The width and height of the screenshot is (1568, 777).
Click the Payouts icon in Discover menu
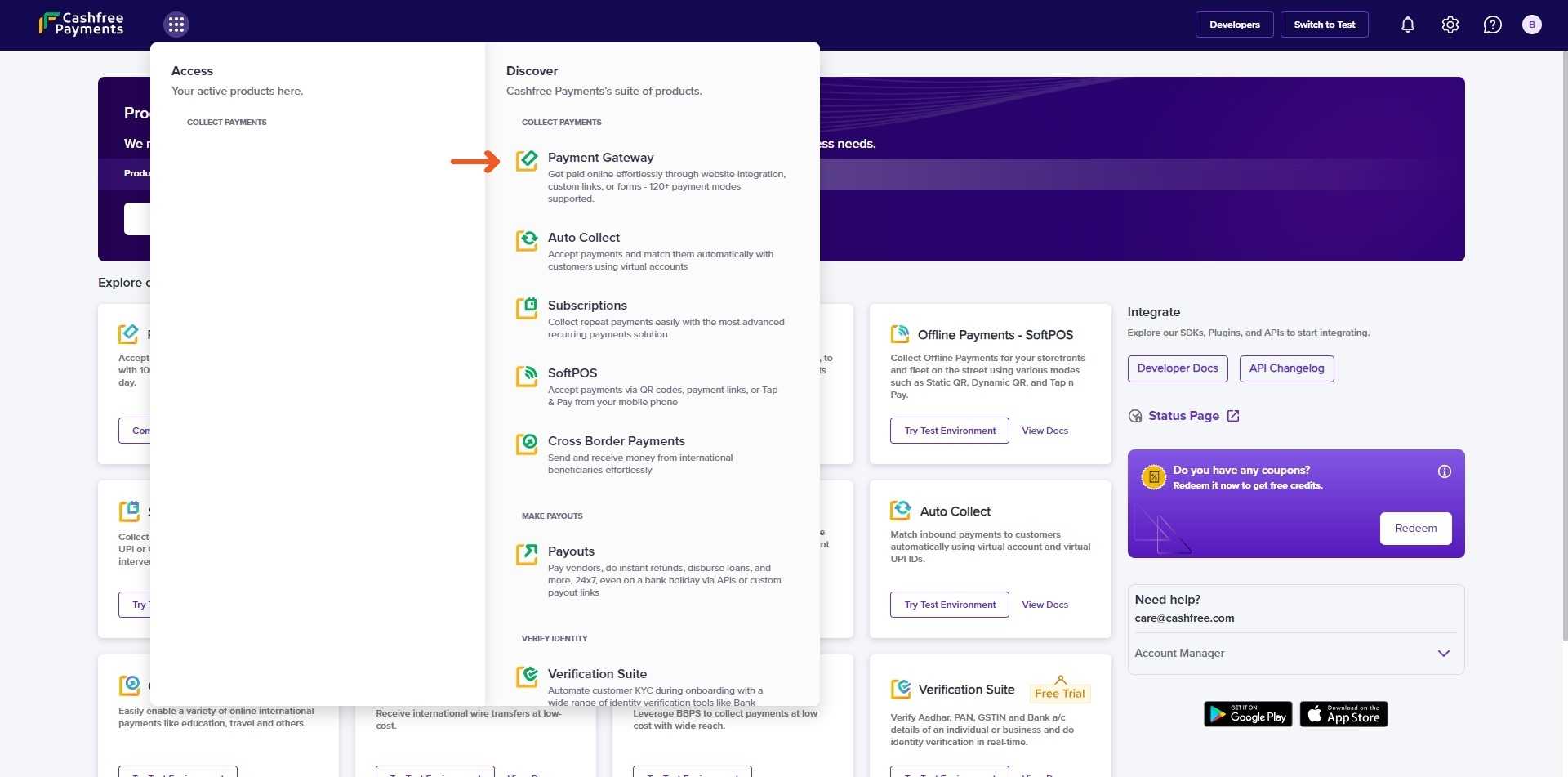(527, 554)
